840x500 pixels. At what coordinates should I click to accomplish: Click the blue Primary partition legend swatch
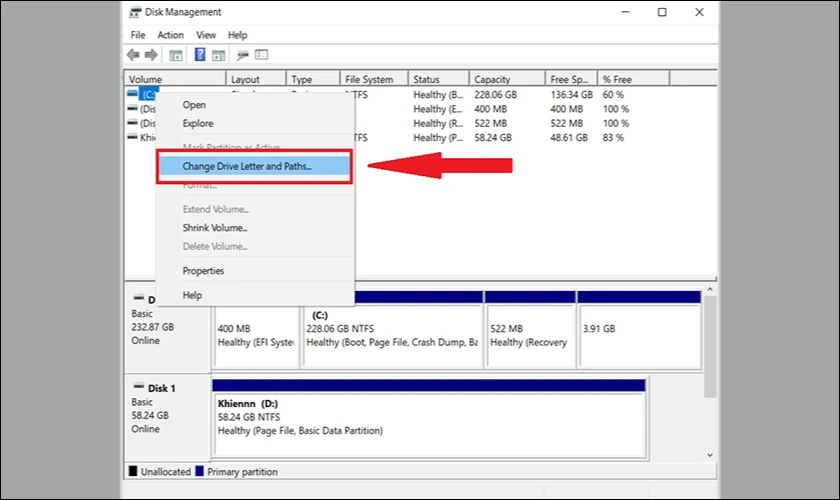pos(199,471)
